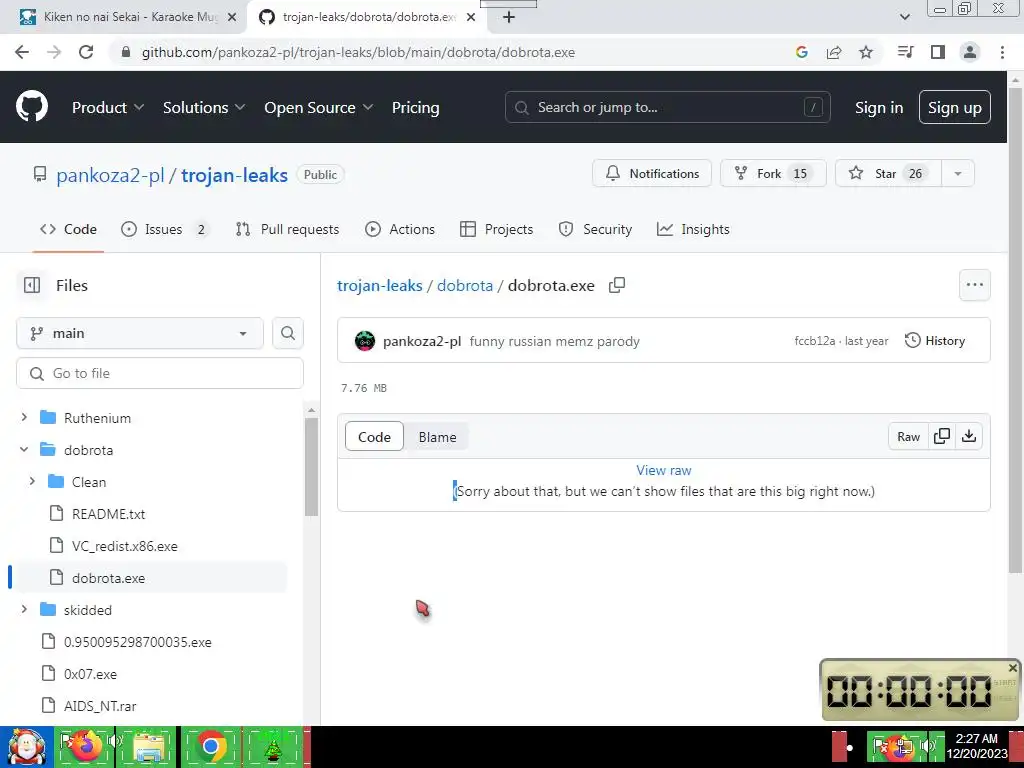The height and width of the screenshot is (768, 1024).
Task: Select the Blame view toggle
Action: click(x=437, y=437)
